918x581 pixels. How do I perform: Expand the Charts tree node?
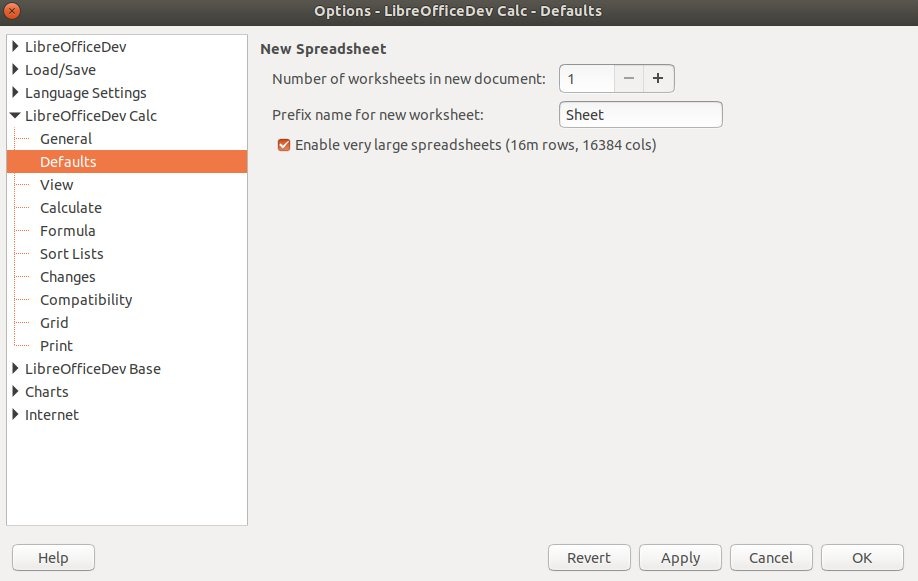[16, 391]
